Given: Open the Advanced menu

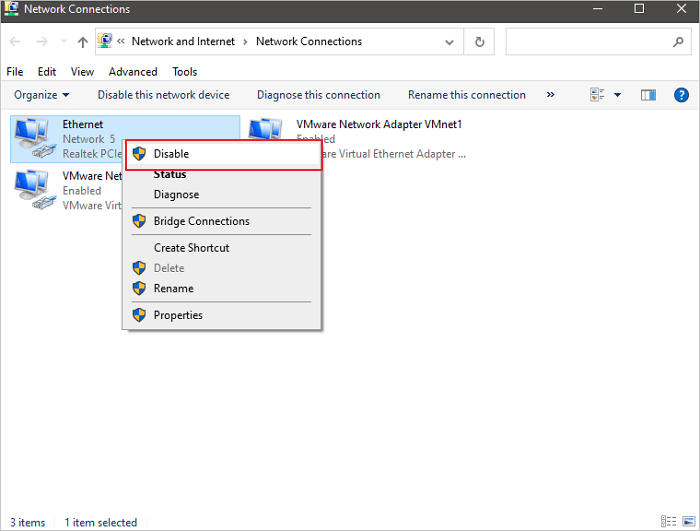Looking at the screenshot, I should tap(133, 72).
